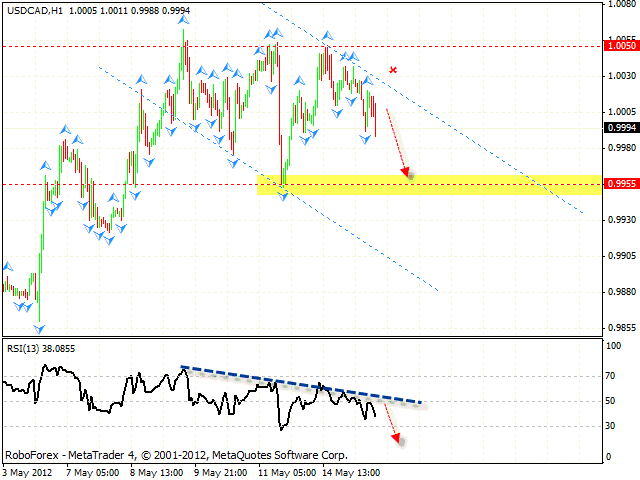Click the 0.9955 red price label
Image resolution: width=640 pixels, height=480 pixels.
coord(621,184)
